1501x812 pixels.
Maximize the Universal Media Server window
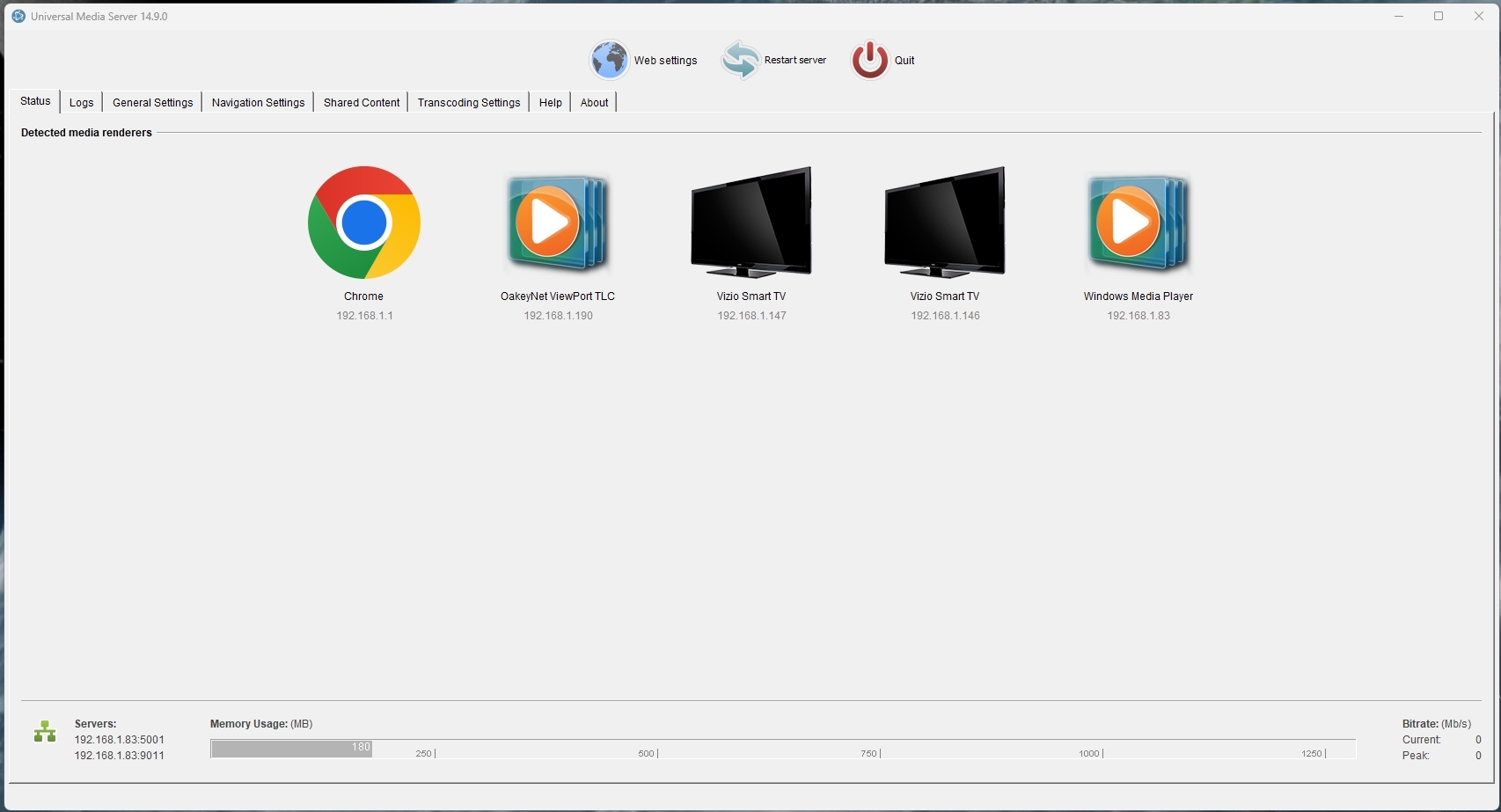click(1439, 16)
